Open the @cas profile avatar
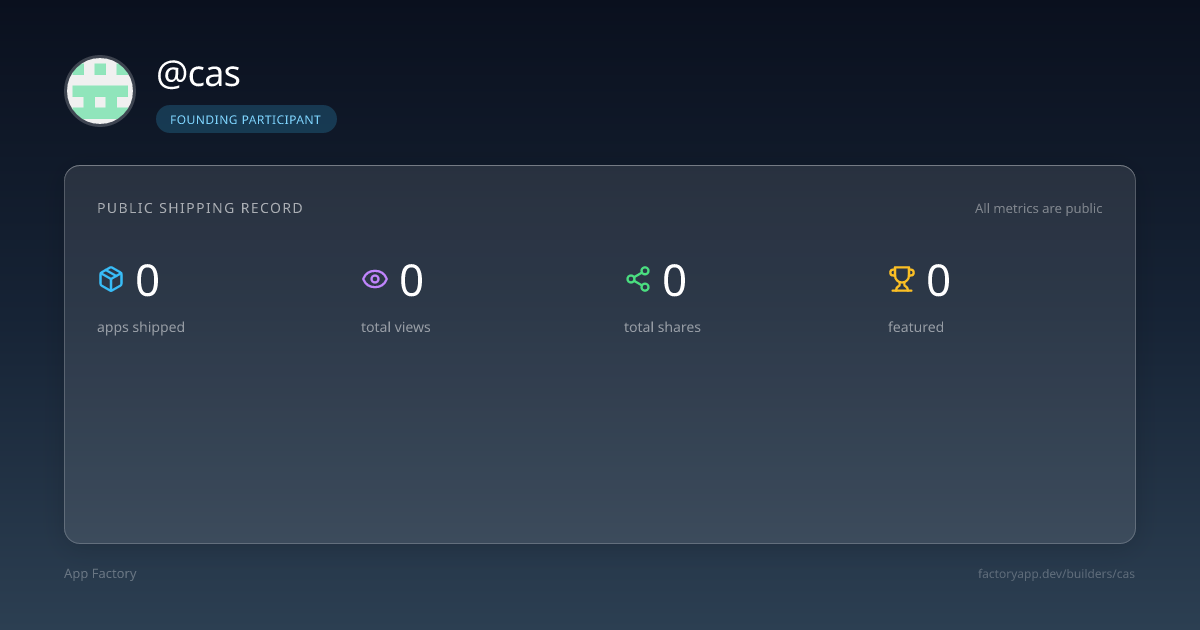Image resolution: width=1200 pixels, height=630 pixels. point(100,91)
